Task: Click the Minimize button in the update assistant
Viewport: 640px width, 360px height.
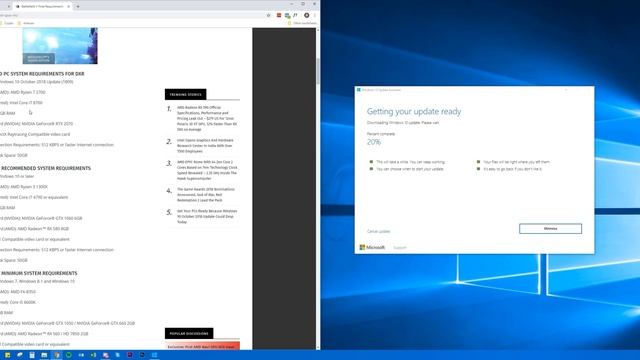Action: 550,229
